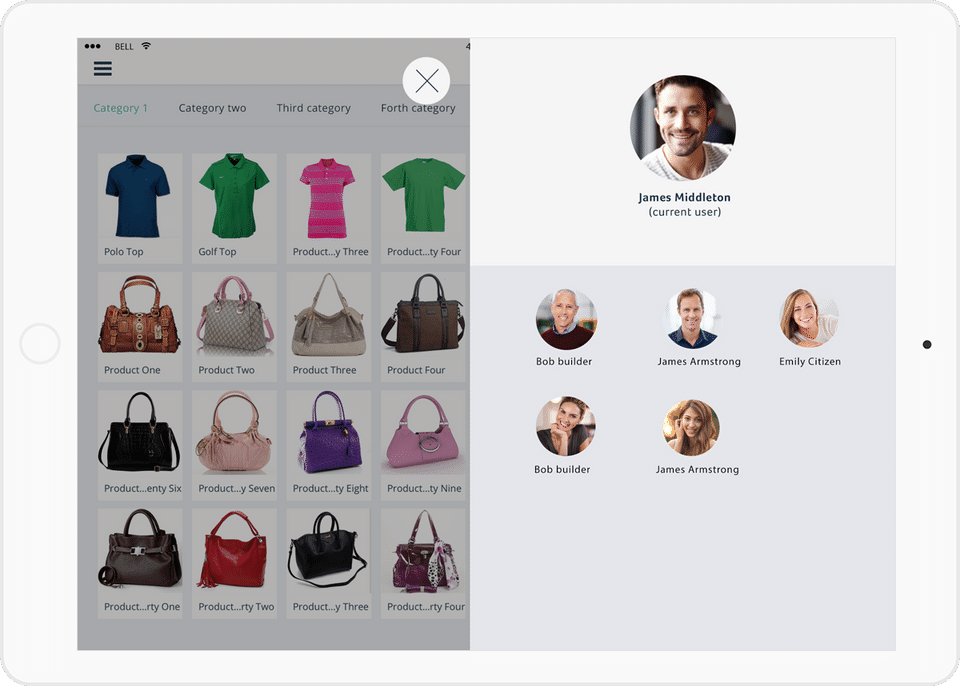Screen dimensions: 960x686
Task: Tap the iPad home button
Action: (x=40, y=344)
